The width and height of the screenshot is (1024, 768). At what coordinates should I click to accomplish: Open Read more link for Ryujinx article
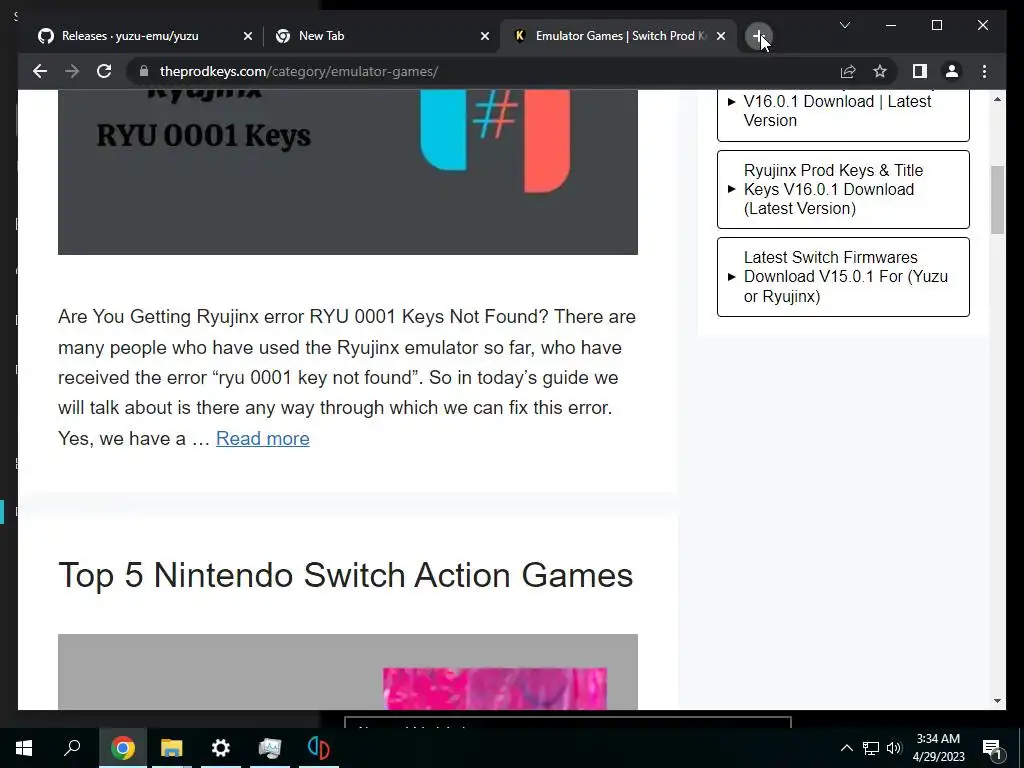(263, 438)
